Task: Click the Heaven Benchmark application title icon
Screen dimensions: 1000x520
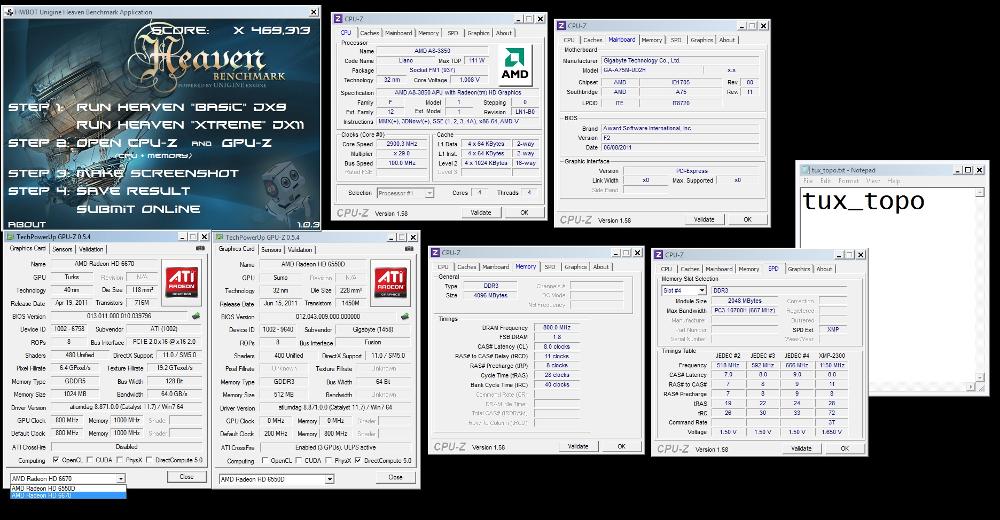Action: [x=8, y=11]
